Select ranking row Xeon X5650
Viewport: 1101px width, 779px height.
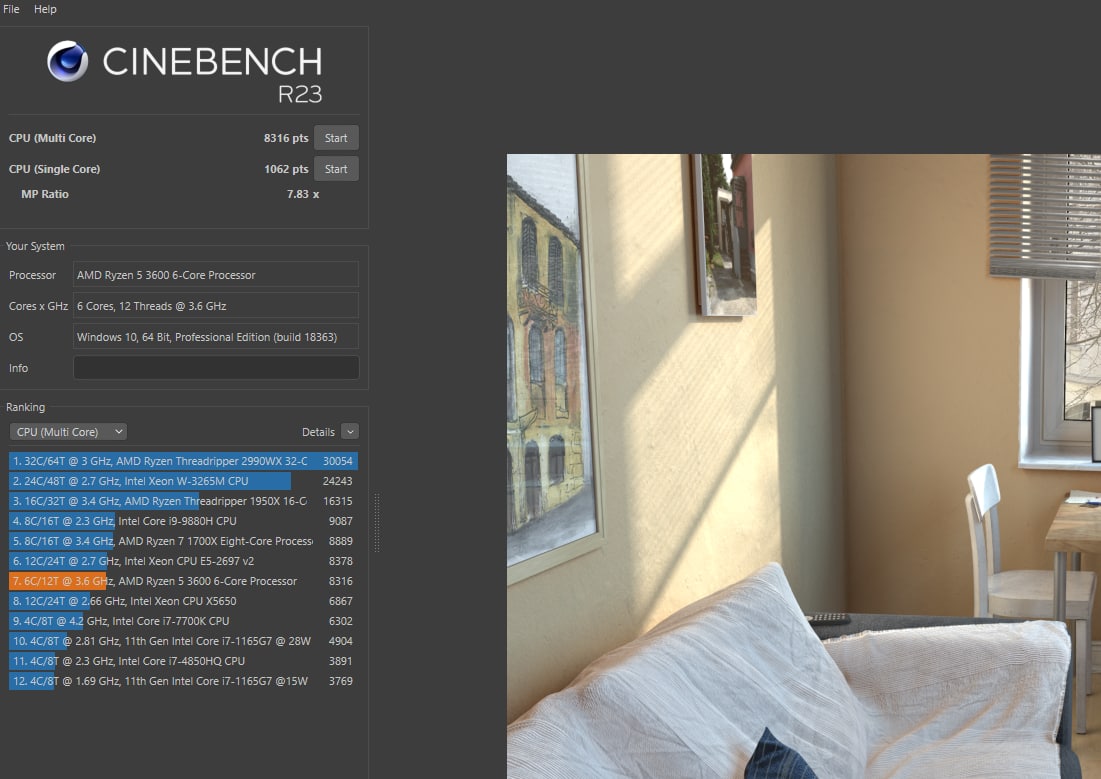[183, 601]
